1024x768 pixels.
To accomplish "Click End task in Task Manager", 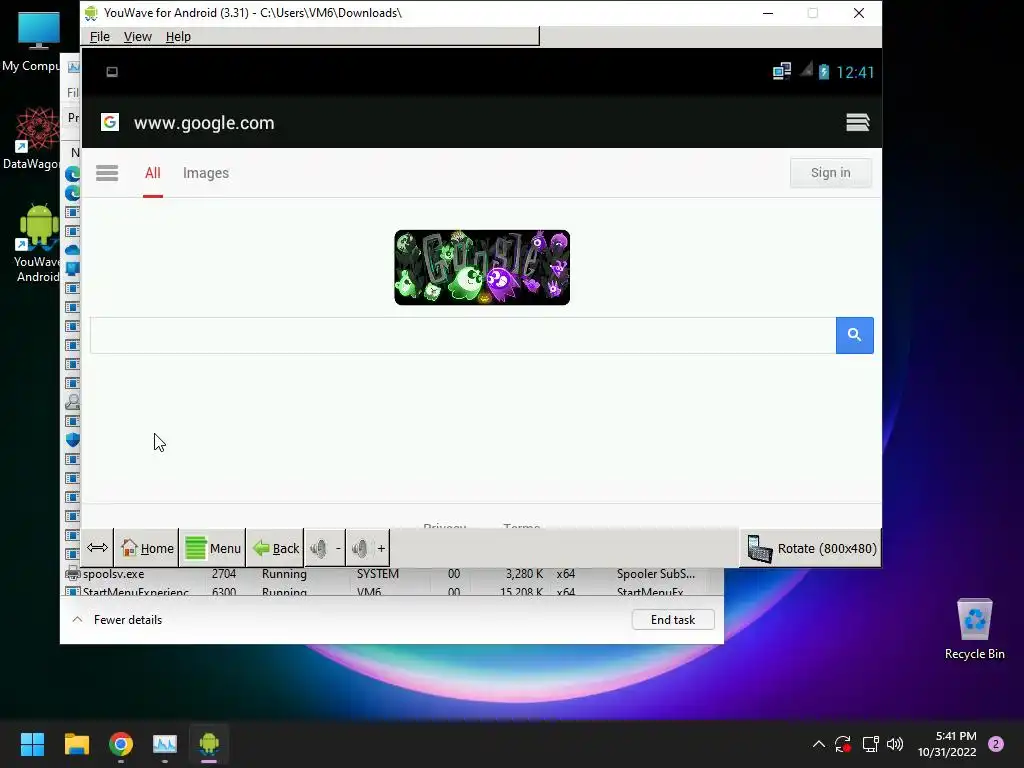I will pyautogui.click(x=673, y=620).
